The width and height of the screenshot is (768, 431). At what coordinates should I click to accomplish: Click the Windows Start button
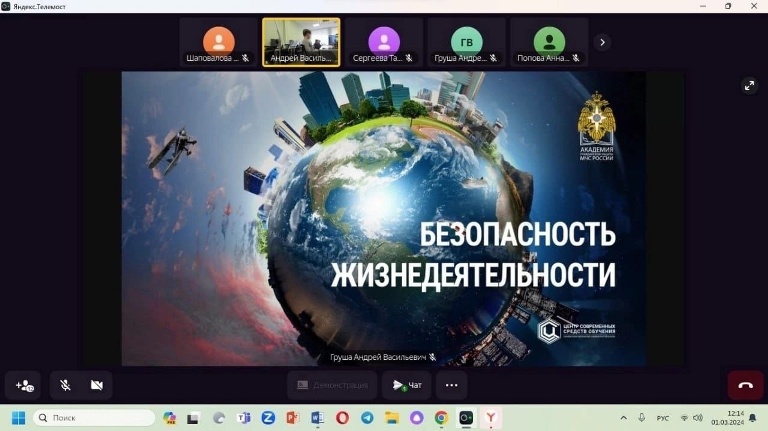pyautogui.click(x=18, y=417)
